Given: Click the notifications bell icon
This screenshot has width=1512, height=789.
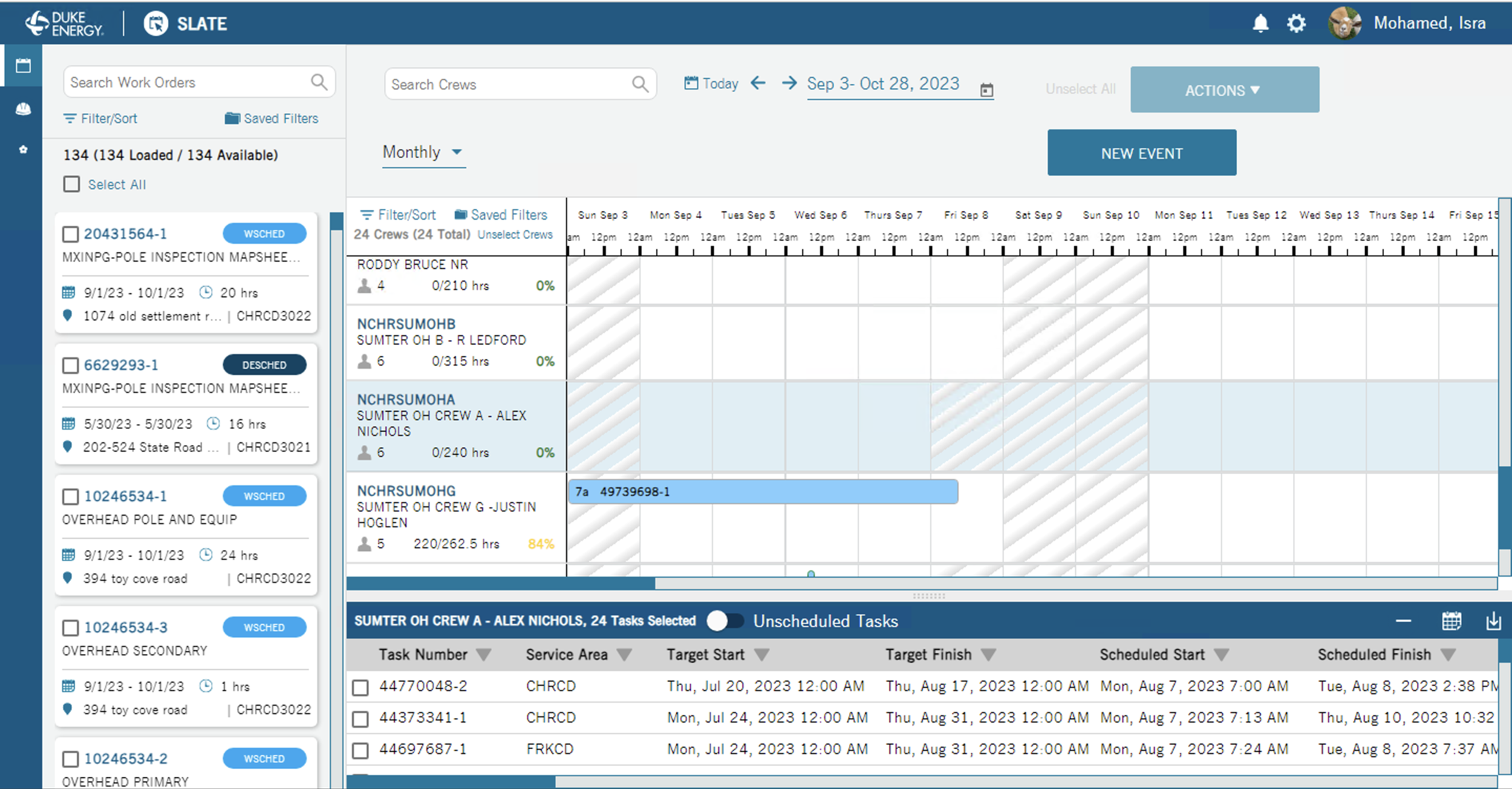Looking at the screenshot, I should [x=1260, y=24].
